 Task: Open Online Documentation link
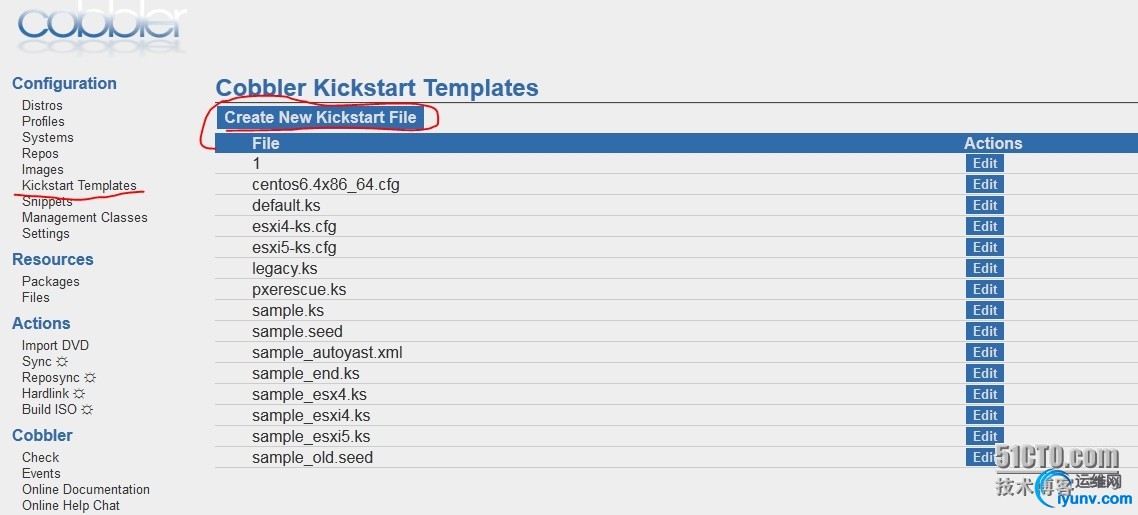coord(86,489)
